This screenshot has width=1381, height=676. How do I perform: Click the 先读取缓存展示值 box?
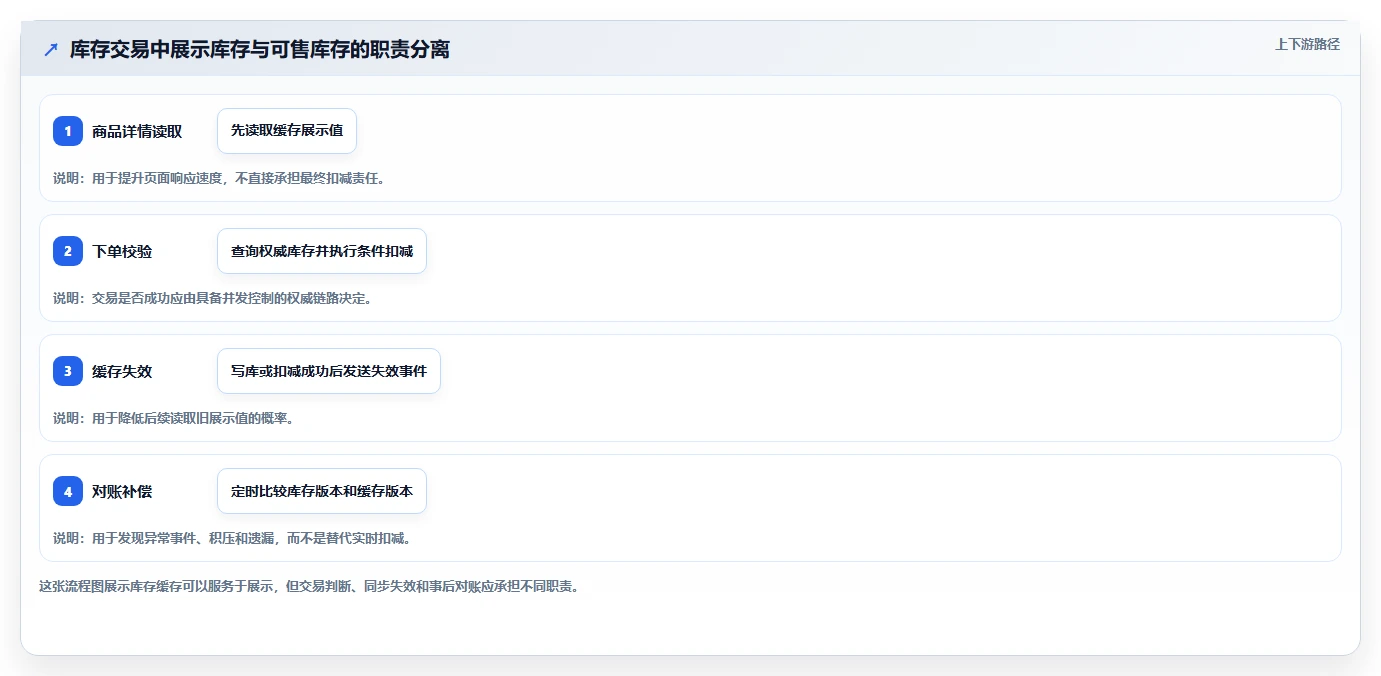coord(287,131)
